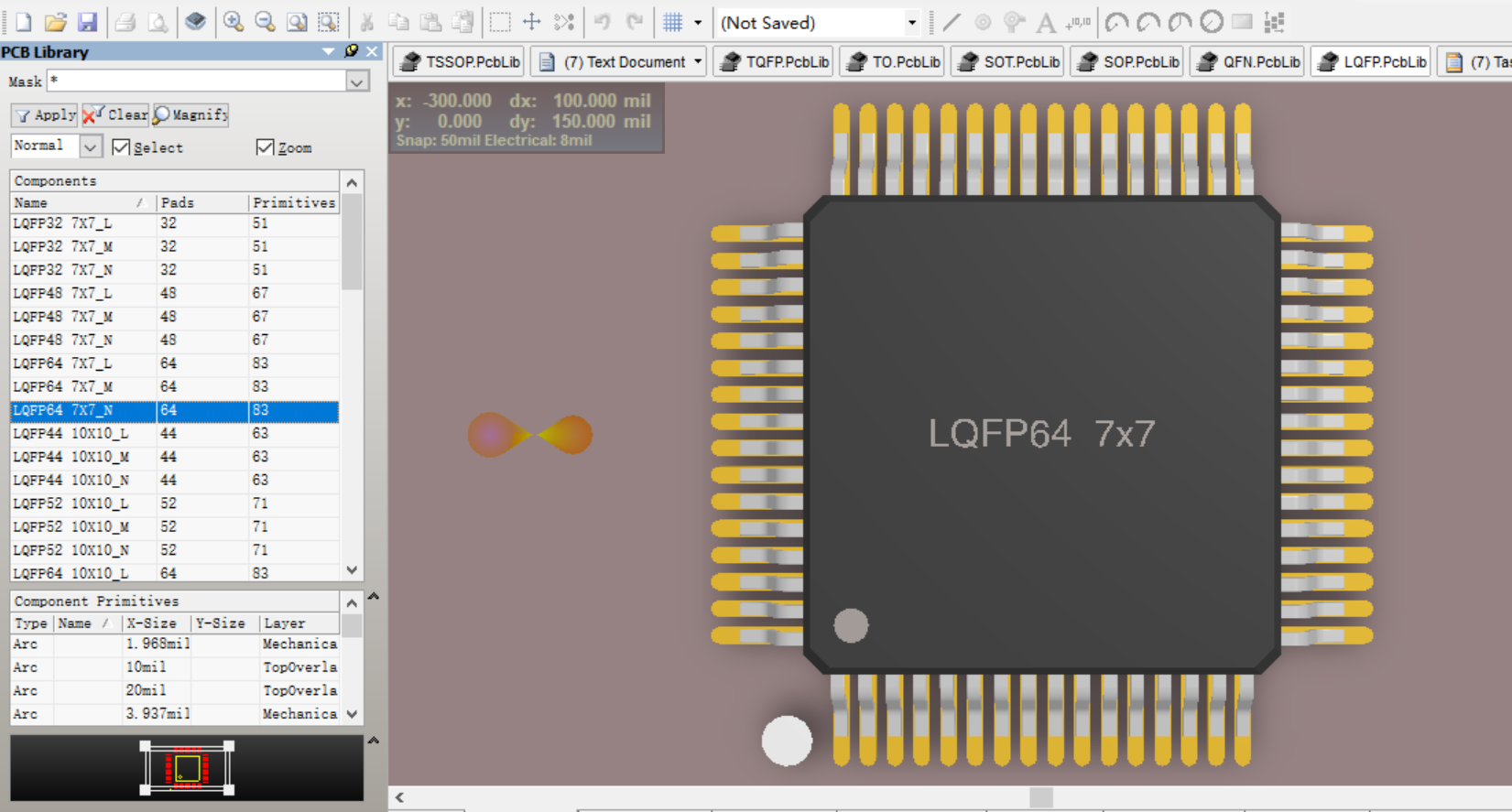Click the Print toolbar icon

[x=126, y=22]
